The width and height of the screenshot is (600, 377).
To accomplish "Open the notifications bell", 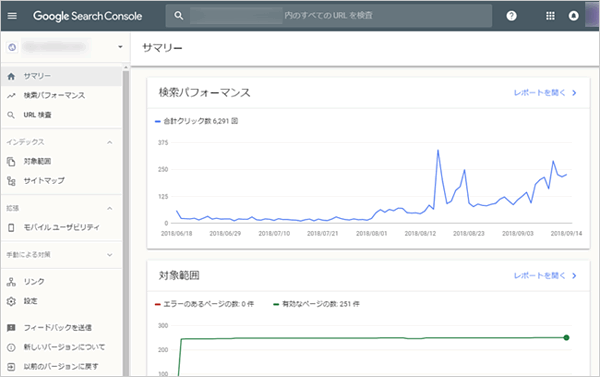I will [573, 16].
